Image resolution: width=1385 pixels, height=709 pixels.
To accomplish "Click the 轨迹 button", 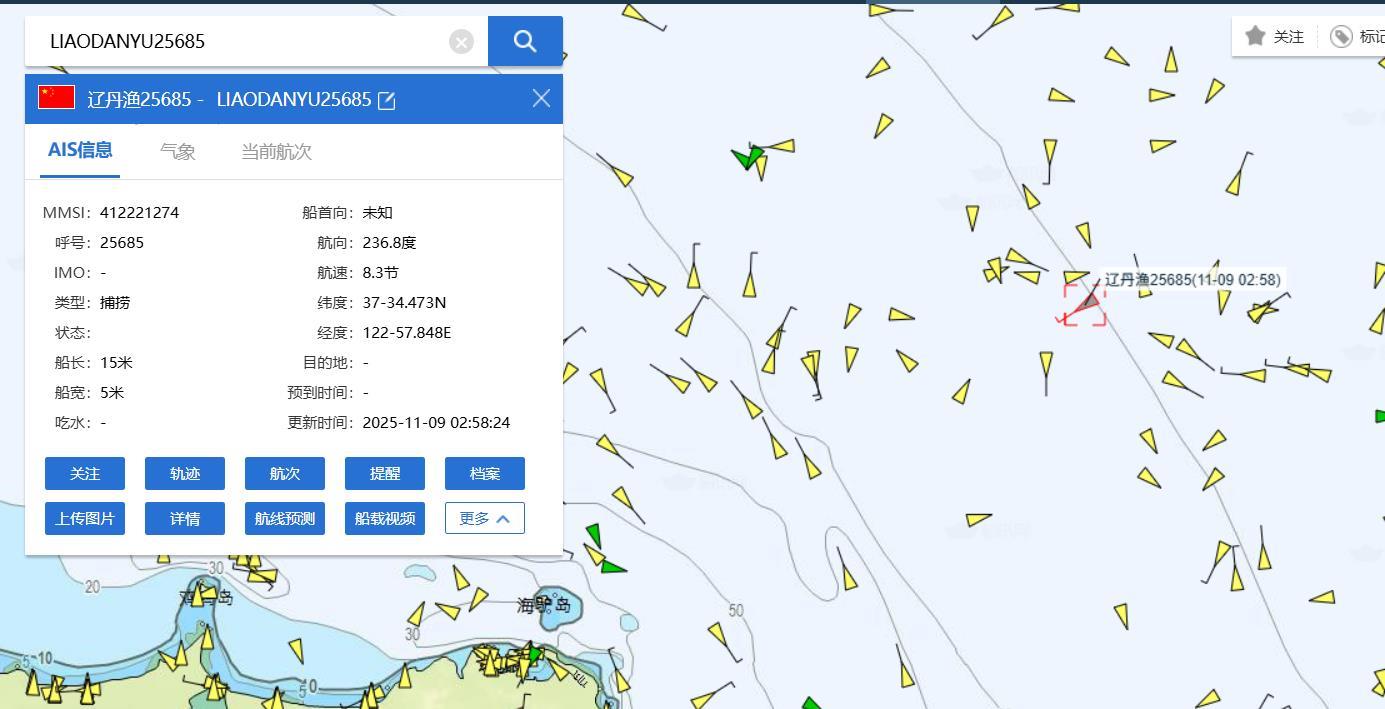I will click(185, 473).
